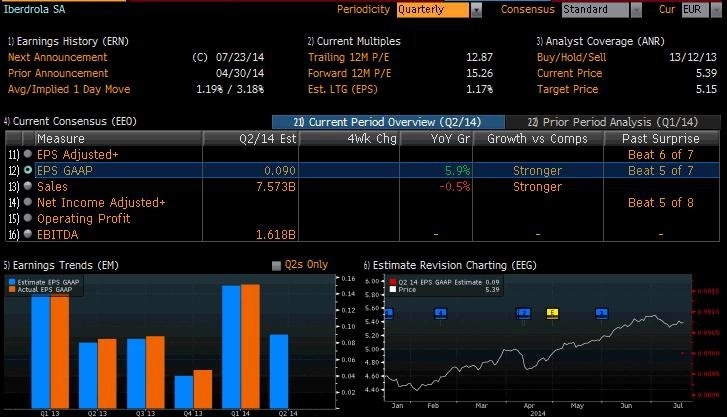Click the Est. LTG (EPS) value 1.17%
727x417 pixels.
click(x=479, y=89)
